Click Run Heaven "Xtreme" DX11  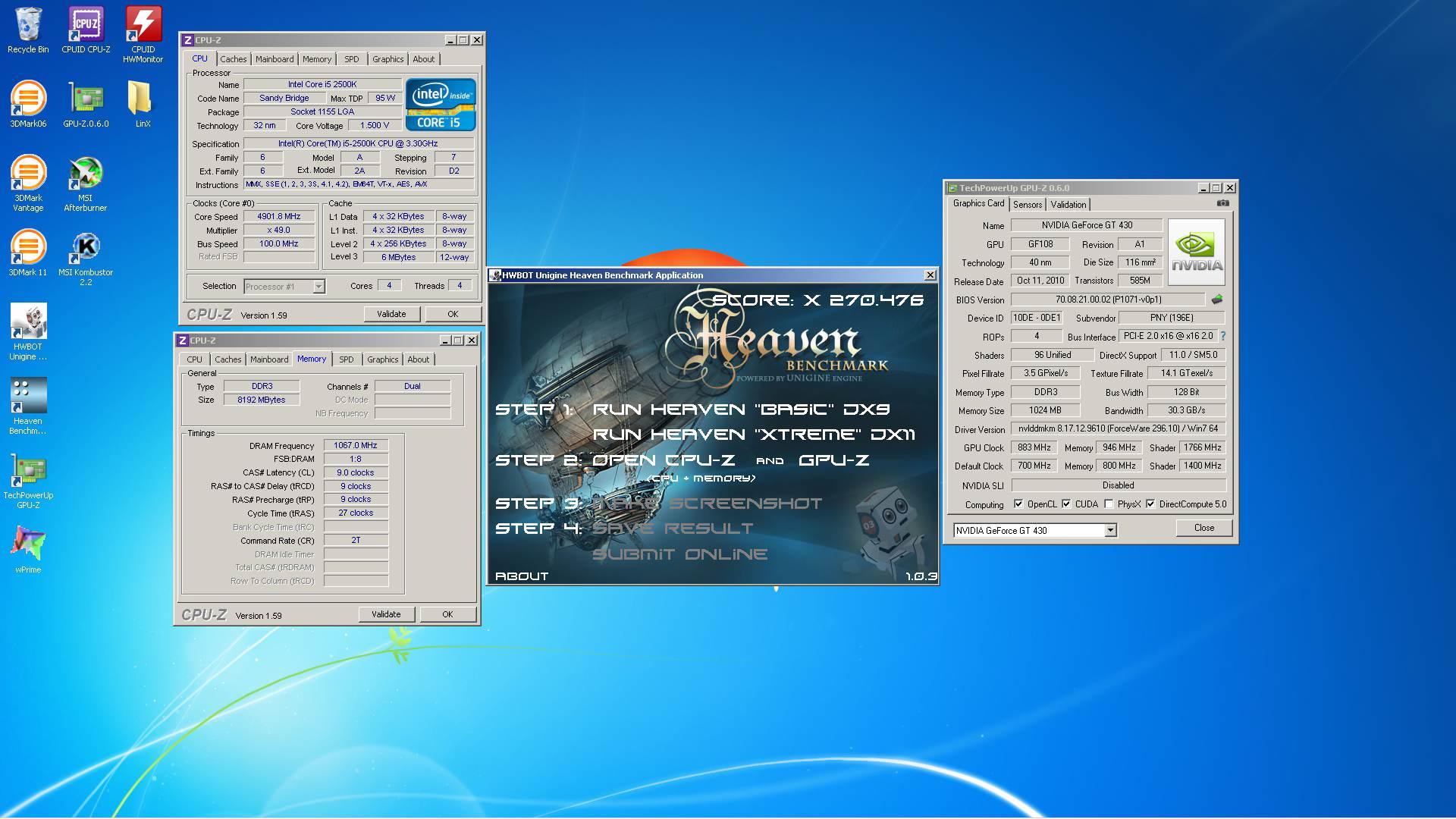(x=754, y=435)
